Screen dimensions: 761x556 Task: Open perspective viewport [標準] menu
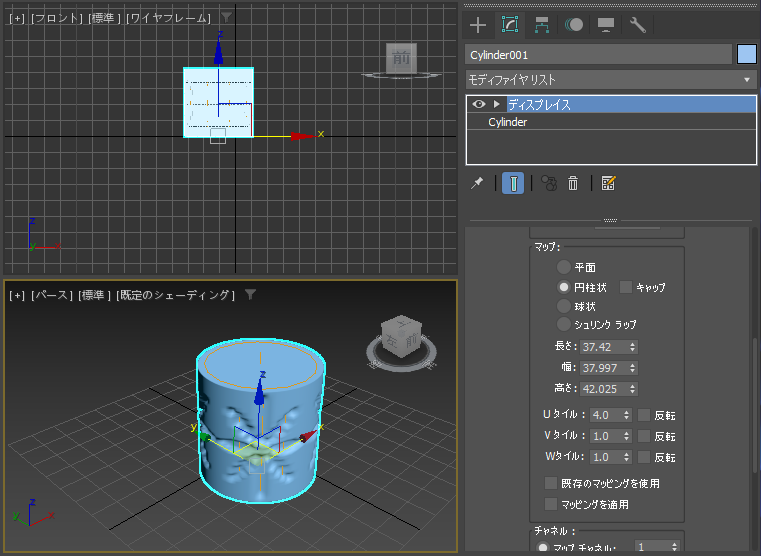tap(94, 295)
